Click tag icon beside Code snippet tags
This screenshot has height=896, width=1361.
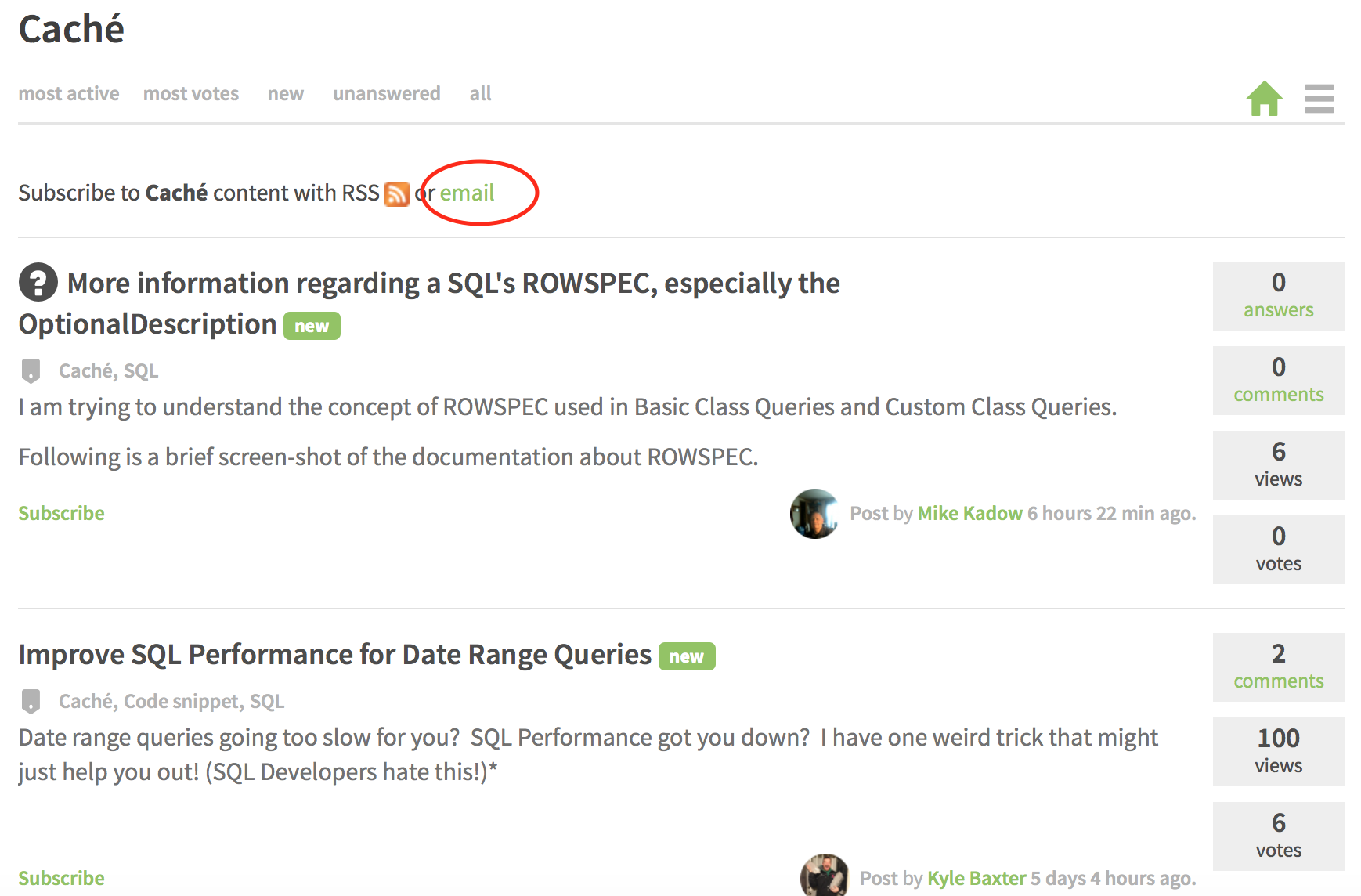tap(31, 701)
